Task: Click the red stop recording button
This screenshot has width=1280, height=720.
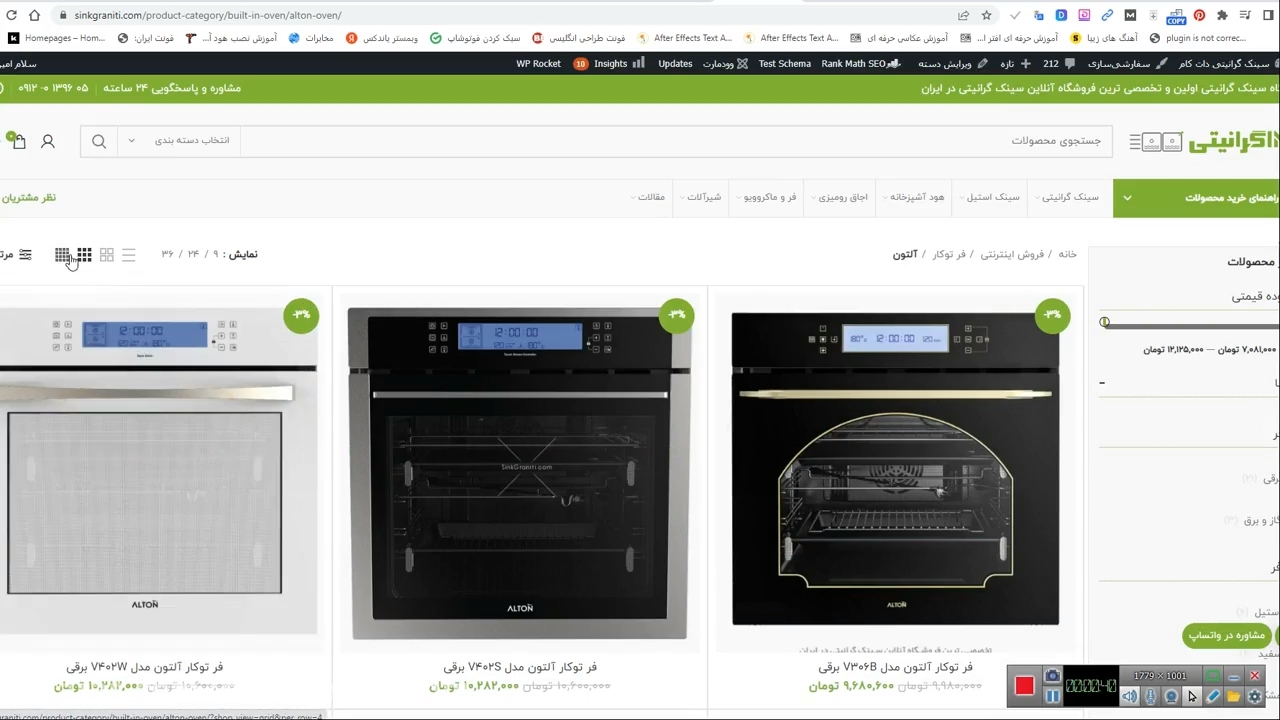Action: [1024, 686]
